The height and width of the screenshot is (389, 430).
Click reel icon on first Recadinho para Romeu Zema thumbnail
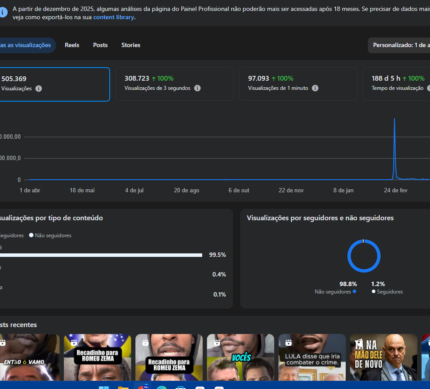(74, 342)
